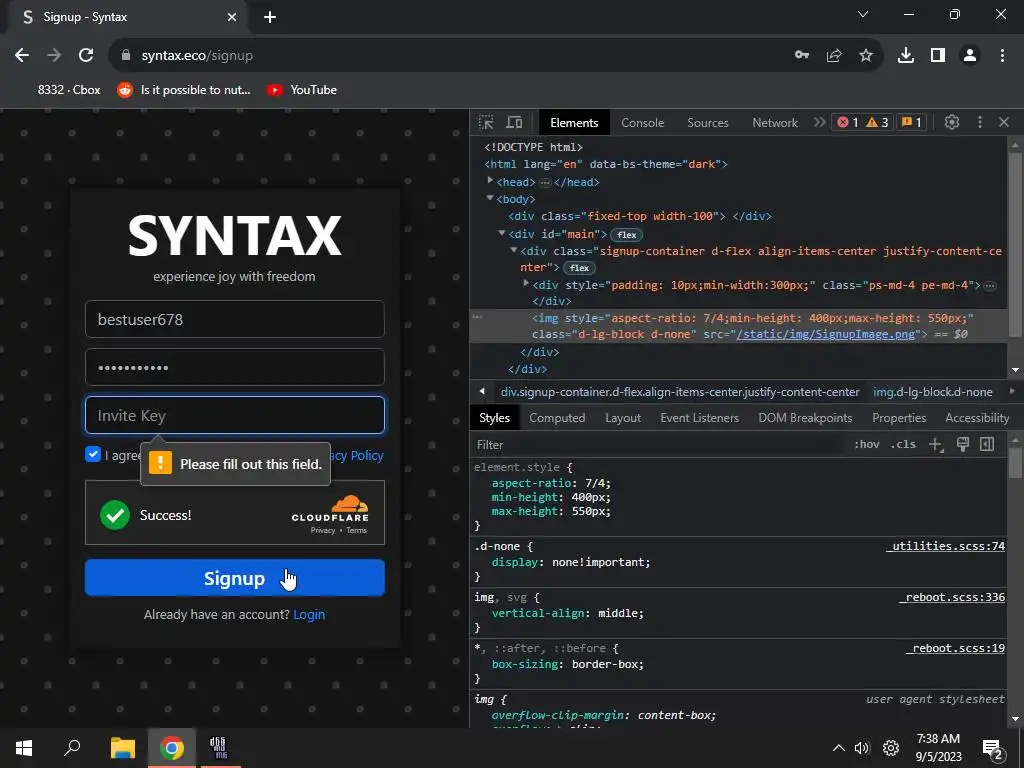Close the DevTools panel

click(x=1004, y=122)
